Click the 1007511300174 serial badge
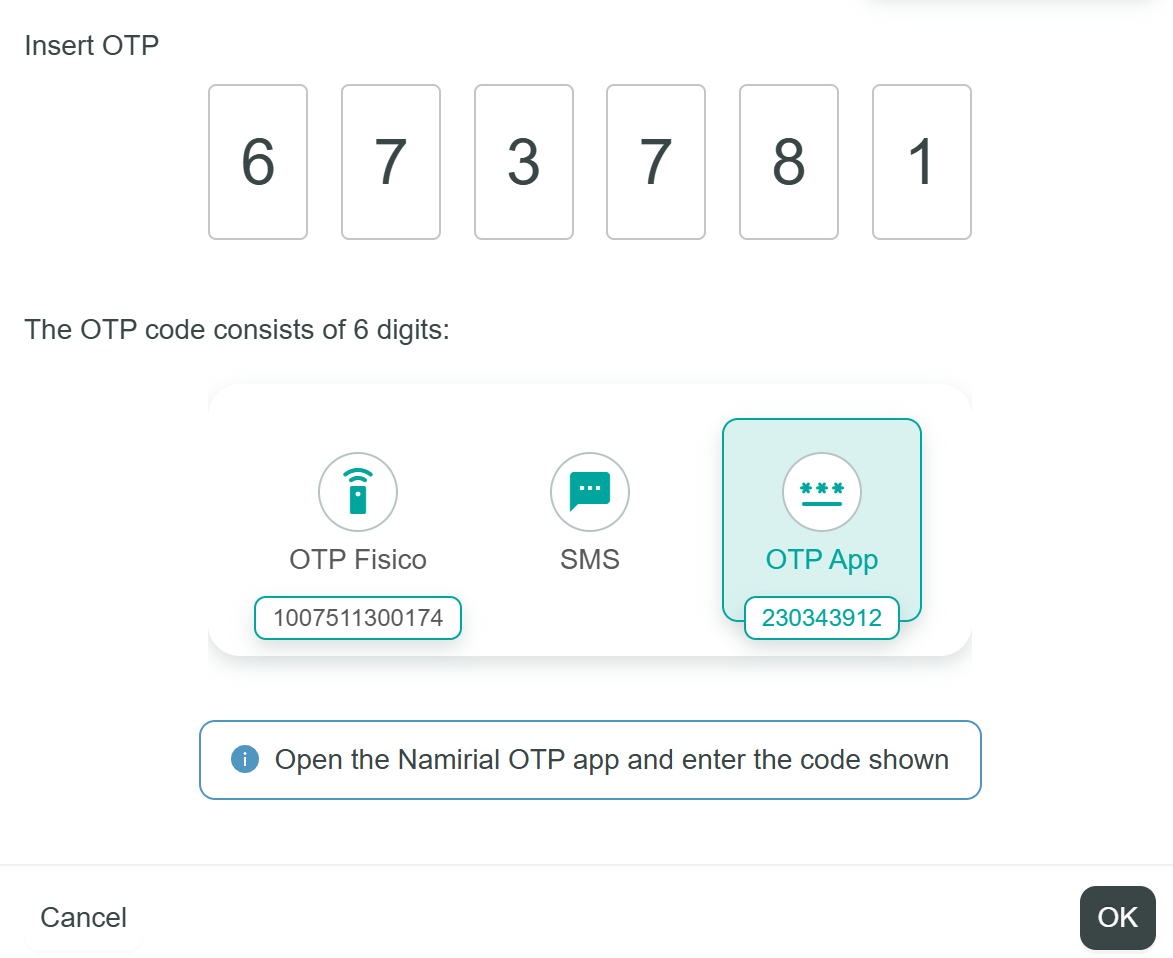 358,618
